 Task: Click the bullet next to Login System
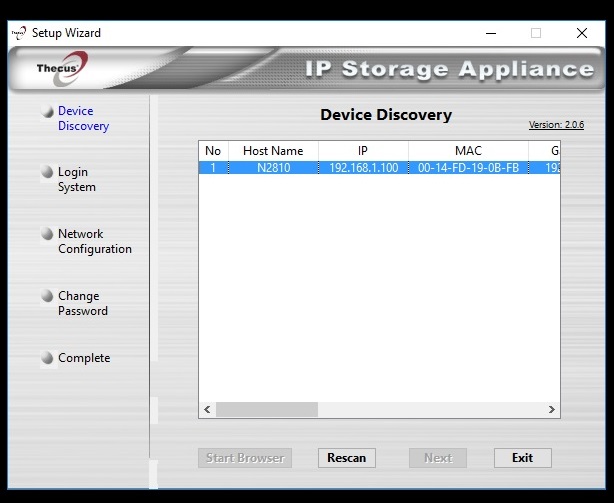tap(47, 173)
